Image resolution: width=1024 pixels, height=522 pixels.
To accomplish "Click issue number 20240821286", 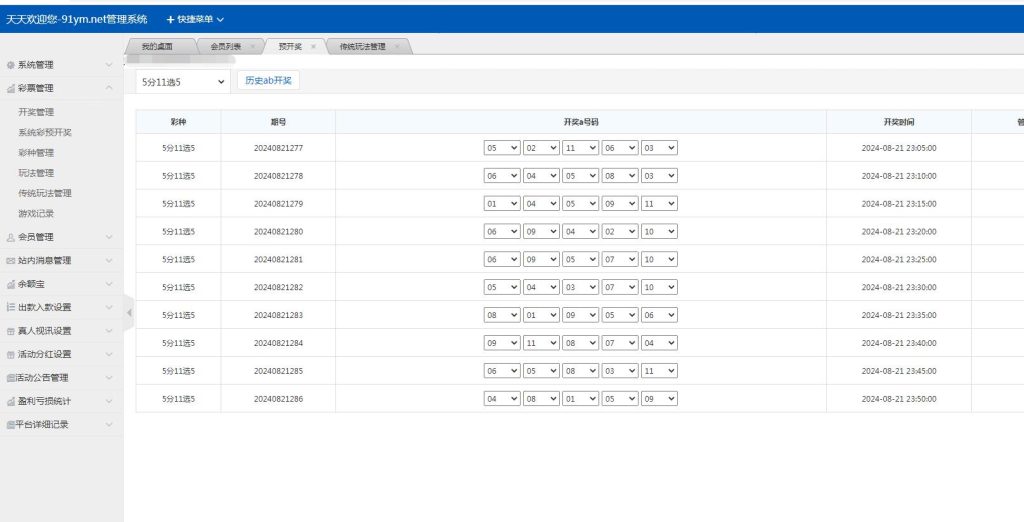I will click(278, 399).
